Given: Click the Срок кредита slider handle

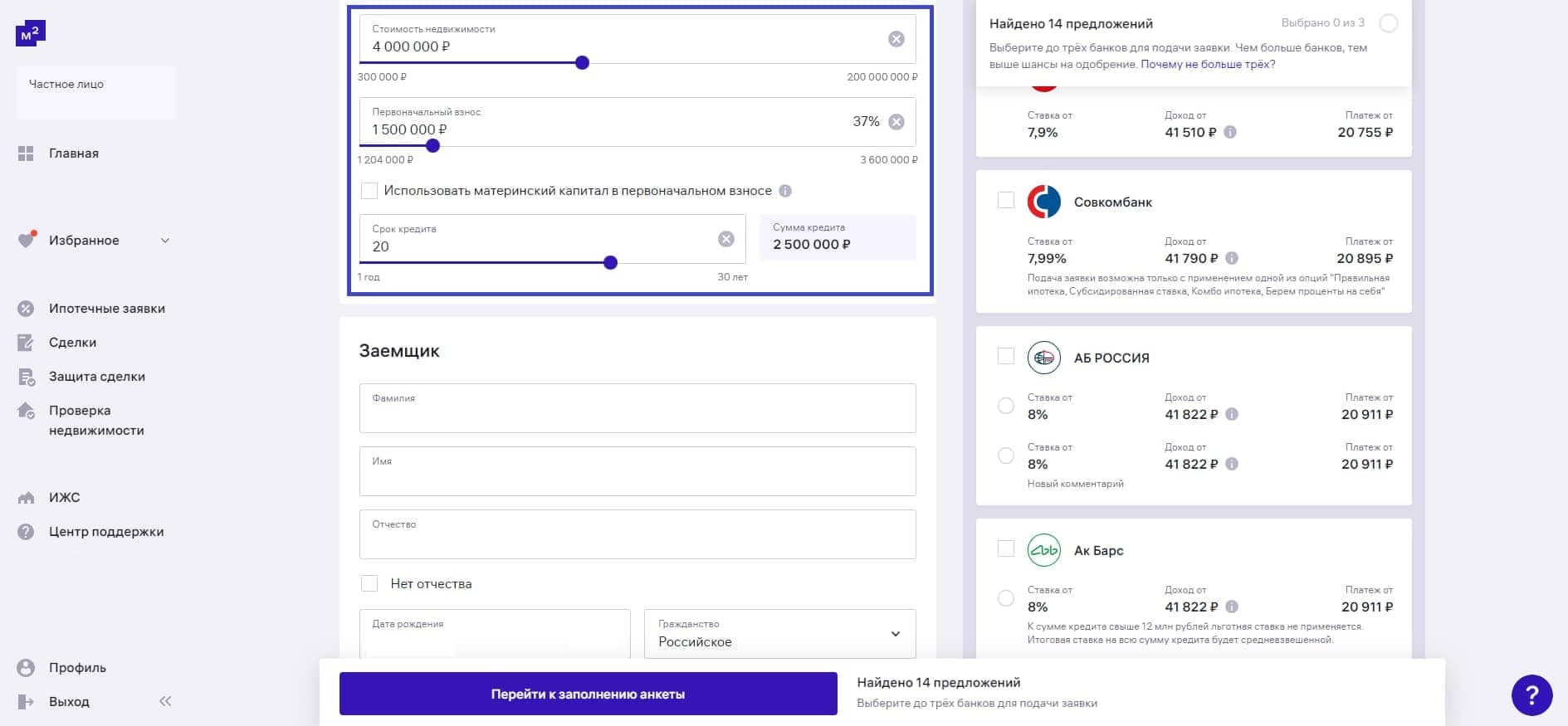Looking at the screenshot, I should [611, 263].
